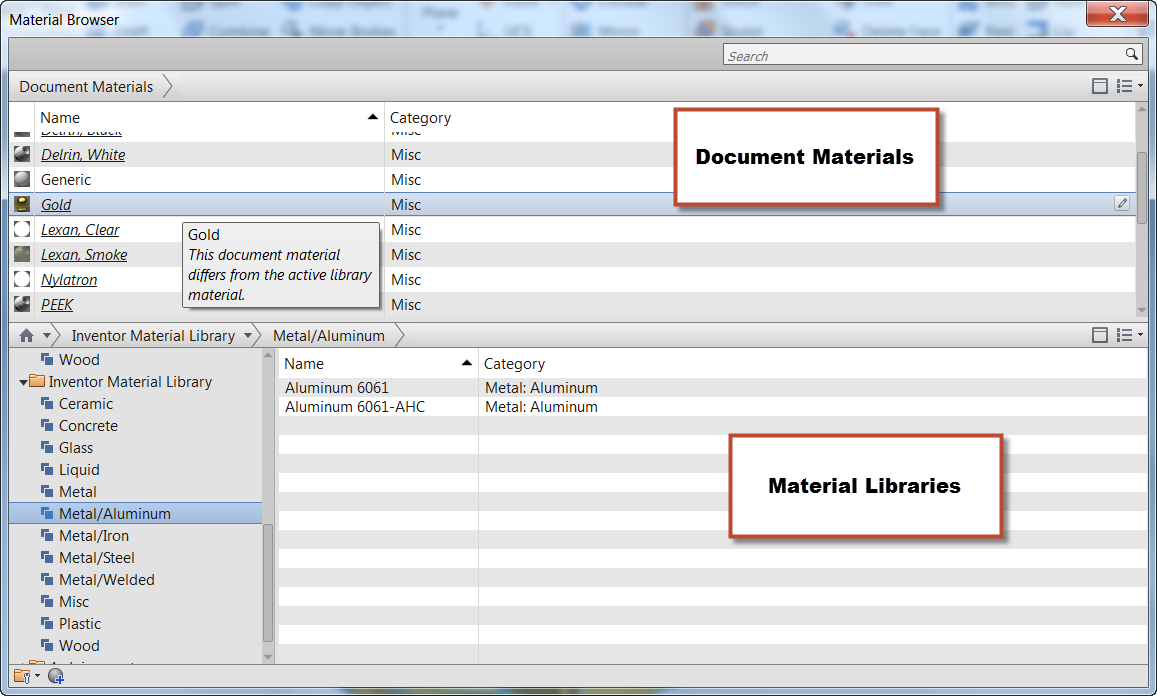Open the list view options dropdown arrow
The image size is (1157, 696).
tap(1140, 86)
